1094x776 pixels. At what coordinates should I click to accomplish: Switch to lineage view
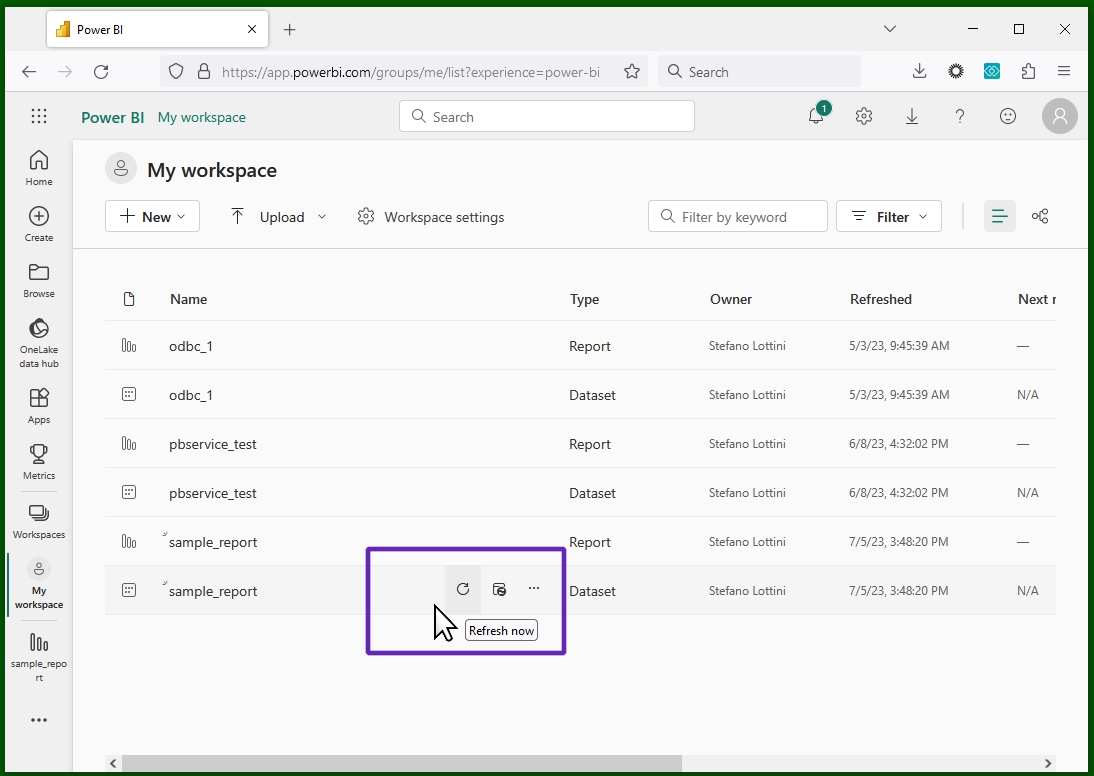1040,216
